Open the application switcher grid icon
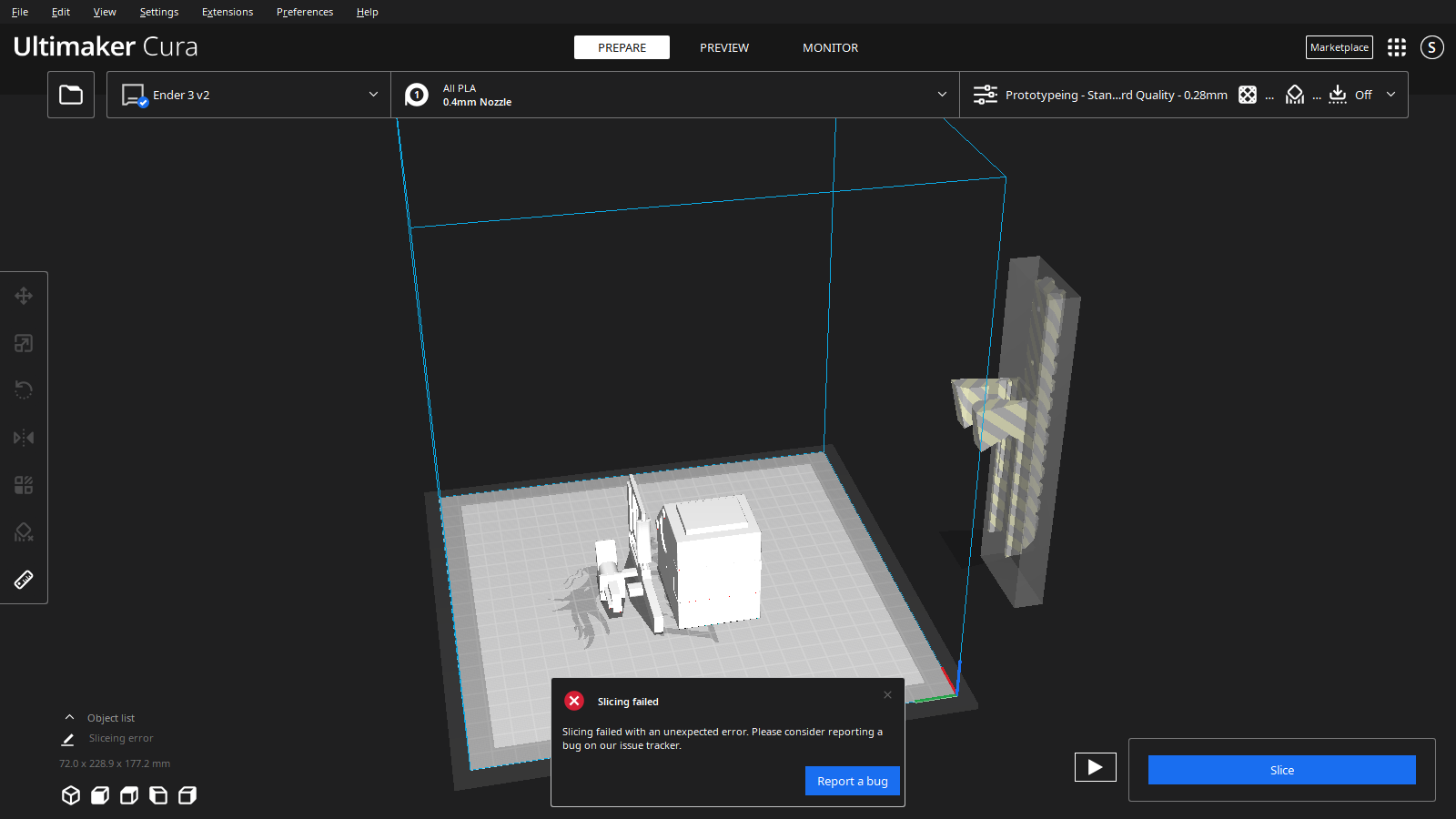 click(1397, 47)
